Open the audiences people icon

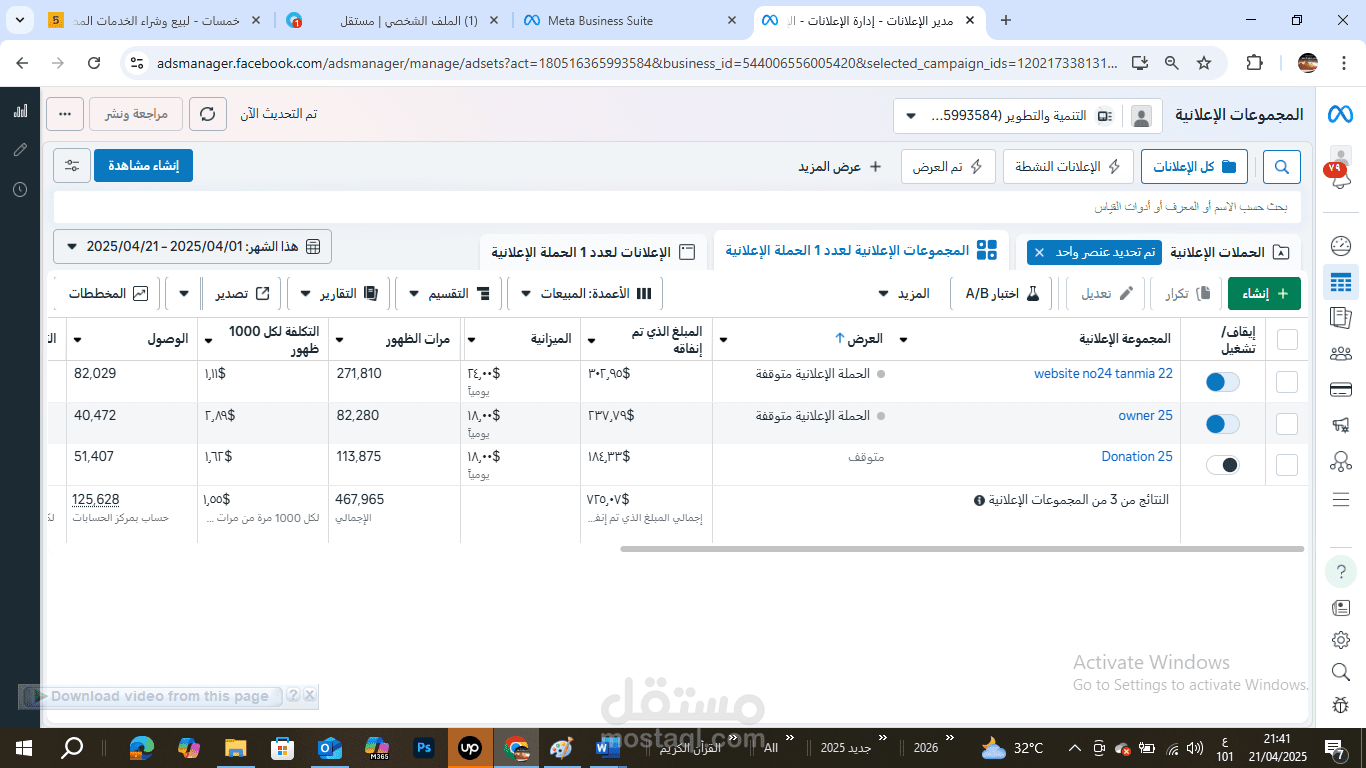[1341, 353]
